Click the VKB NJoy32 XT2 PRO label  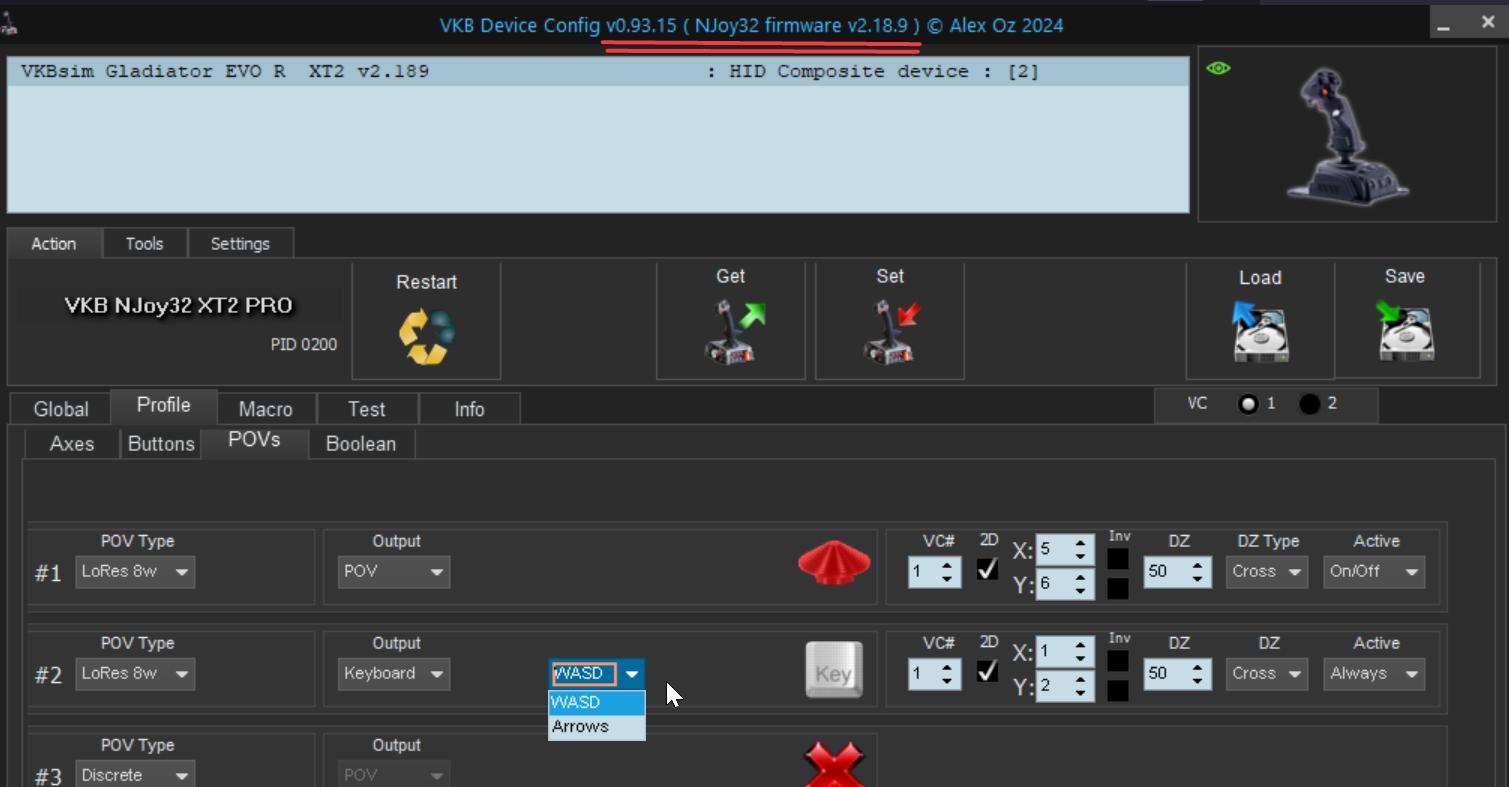(179, 306)
